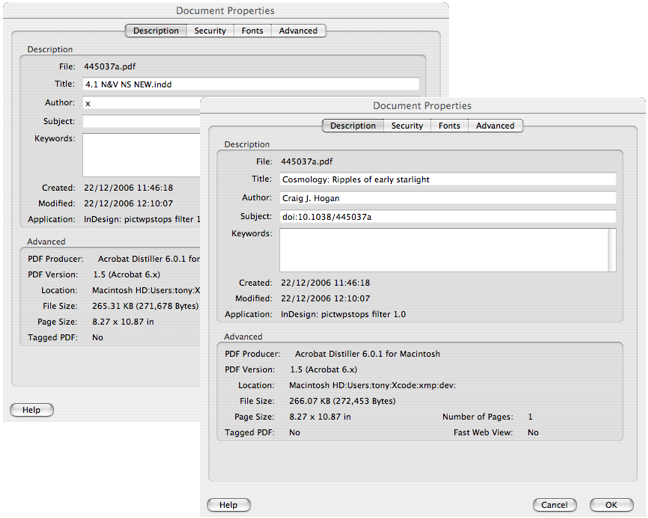This screenshot has height=518, width=648.
Task: Open Advanced tab in background dialog
Action: pos(298,31)
